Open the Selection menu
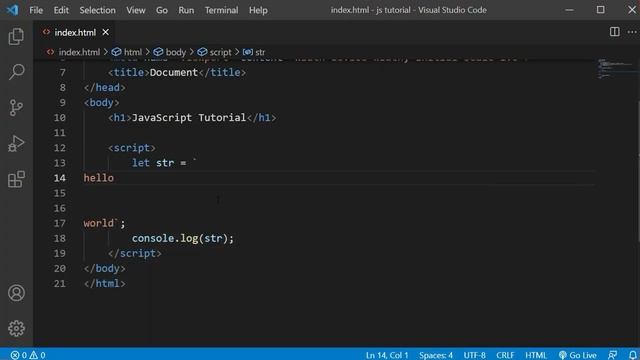 pos(98,10)
